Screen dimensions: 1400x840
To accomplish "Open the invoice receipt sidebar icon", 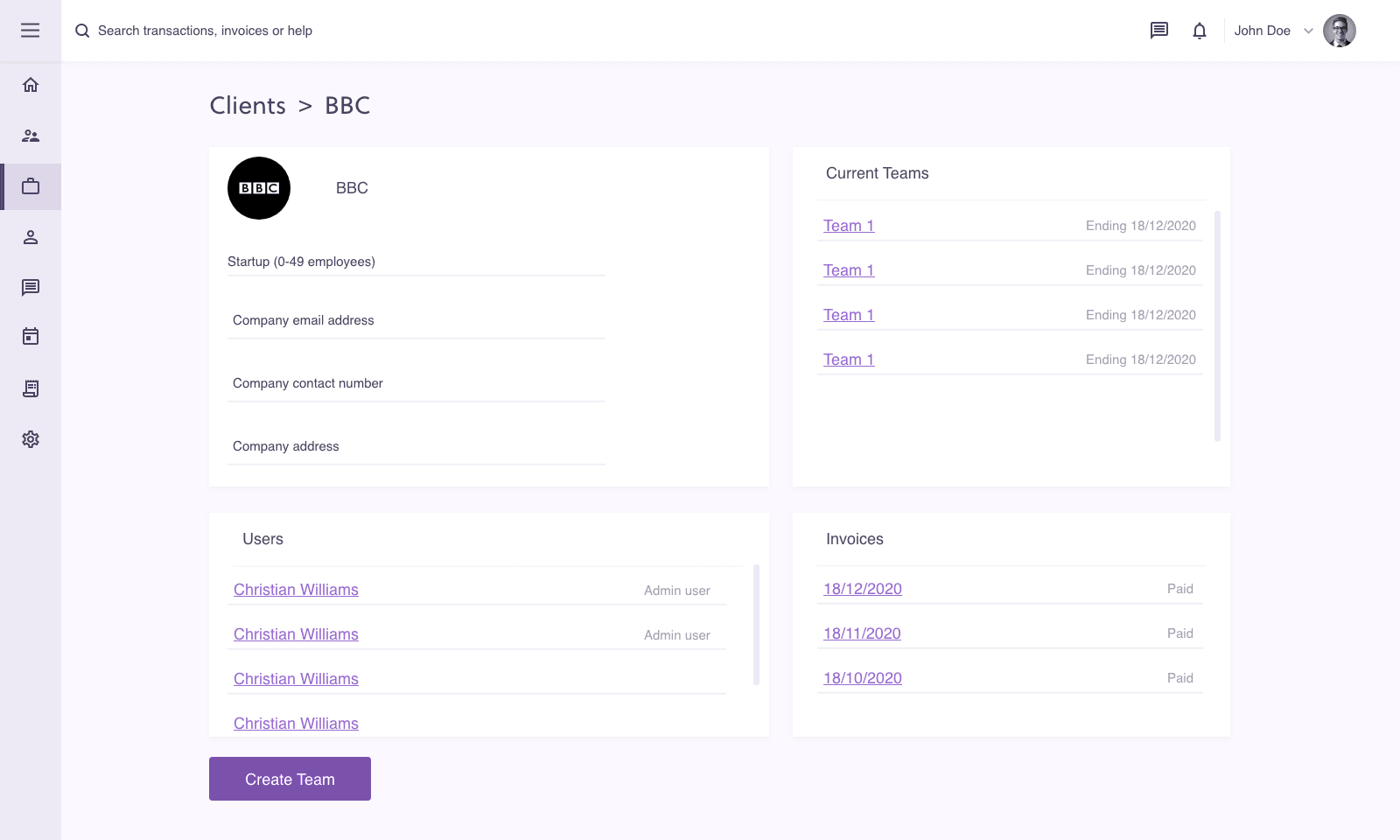I will coord(31,388).
